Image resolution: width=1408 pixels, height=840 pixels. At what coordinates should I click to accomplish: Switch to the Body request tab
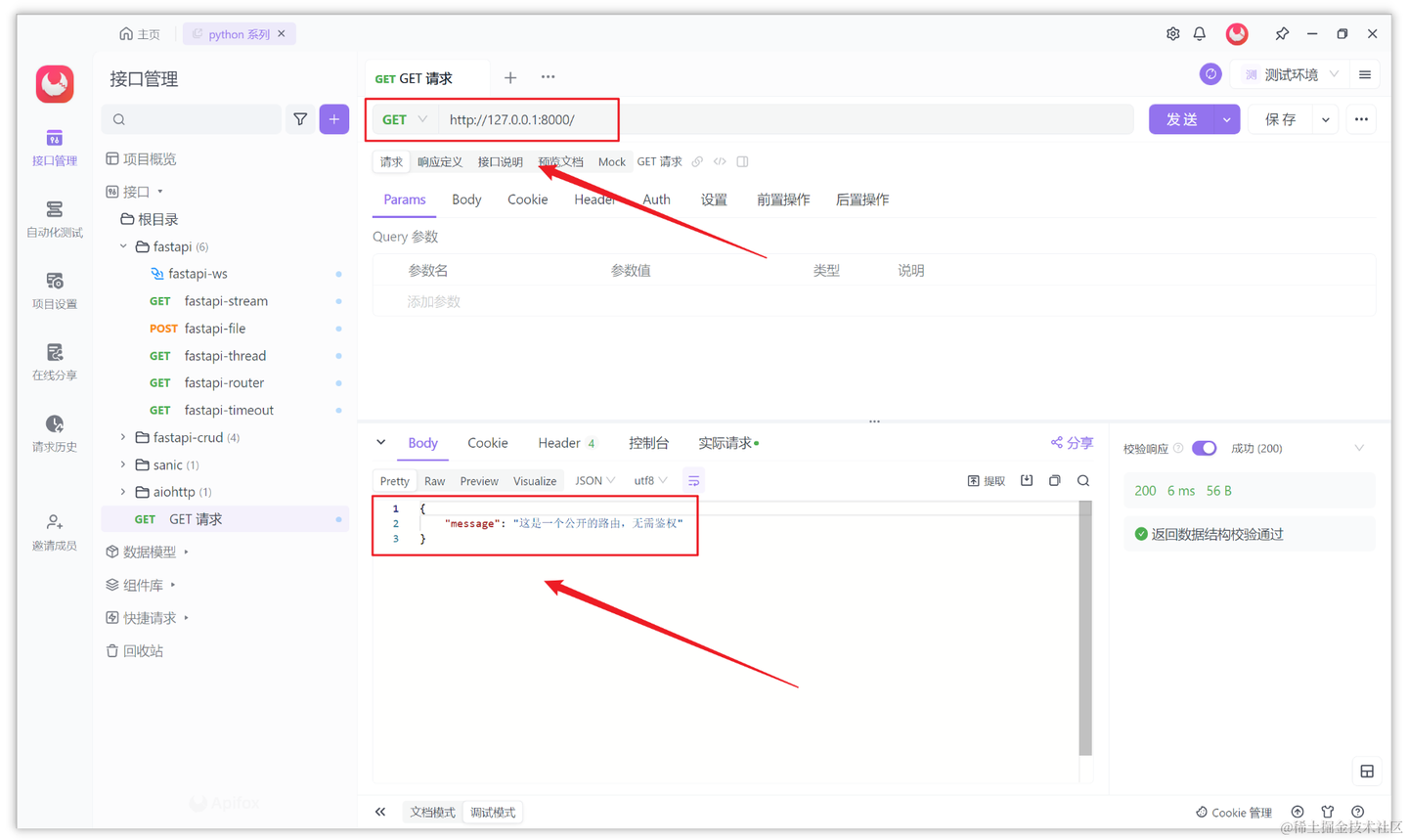[x=466, y=199]
